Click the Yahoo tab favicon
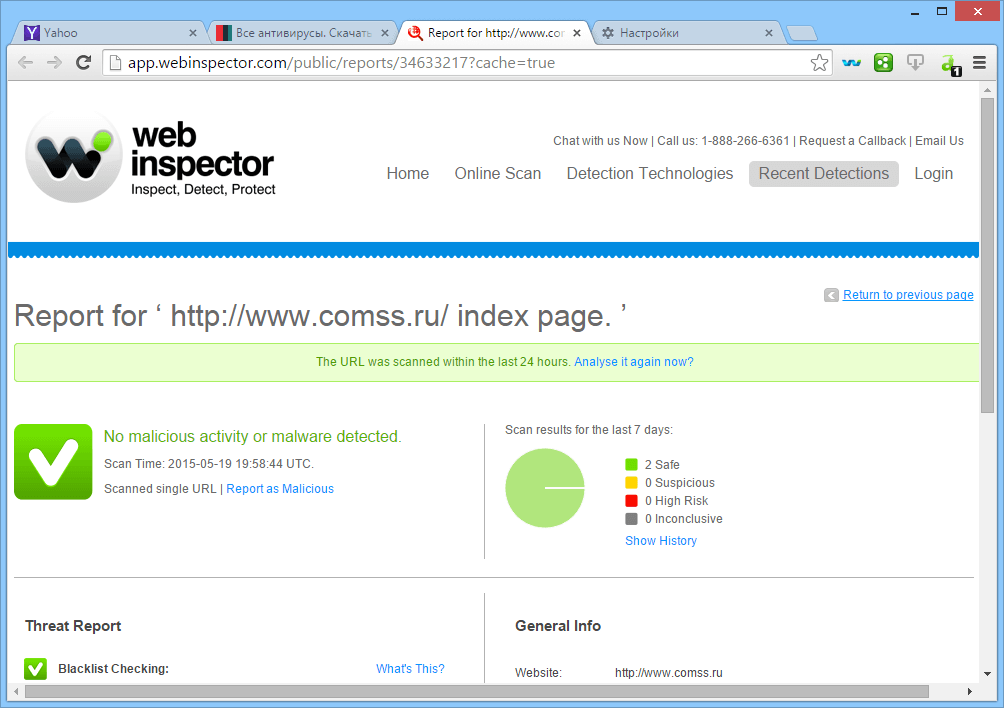Image resolution: width=1004 pixels, height=708 pixels. click(x=31, y=33)
